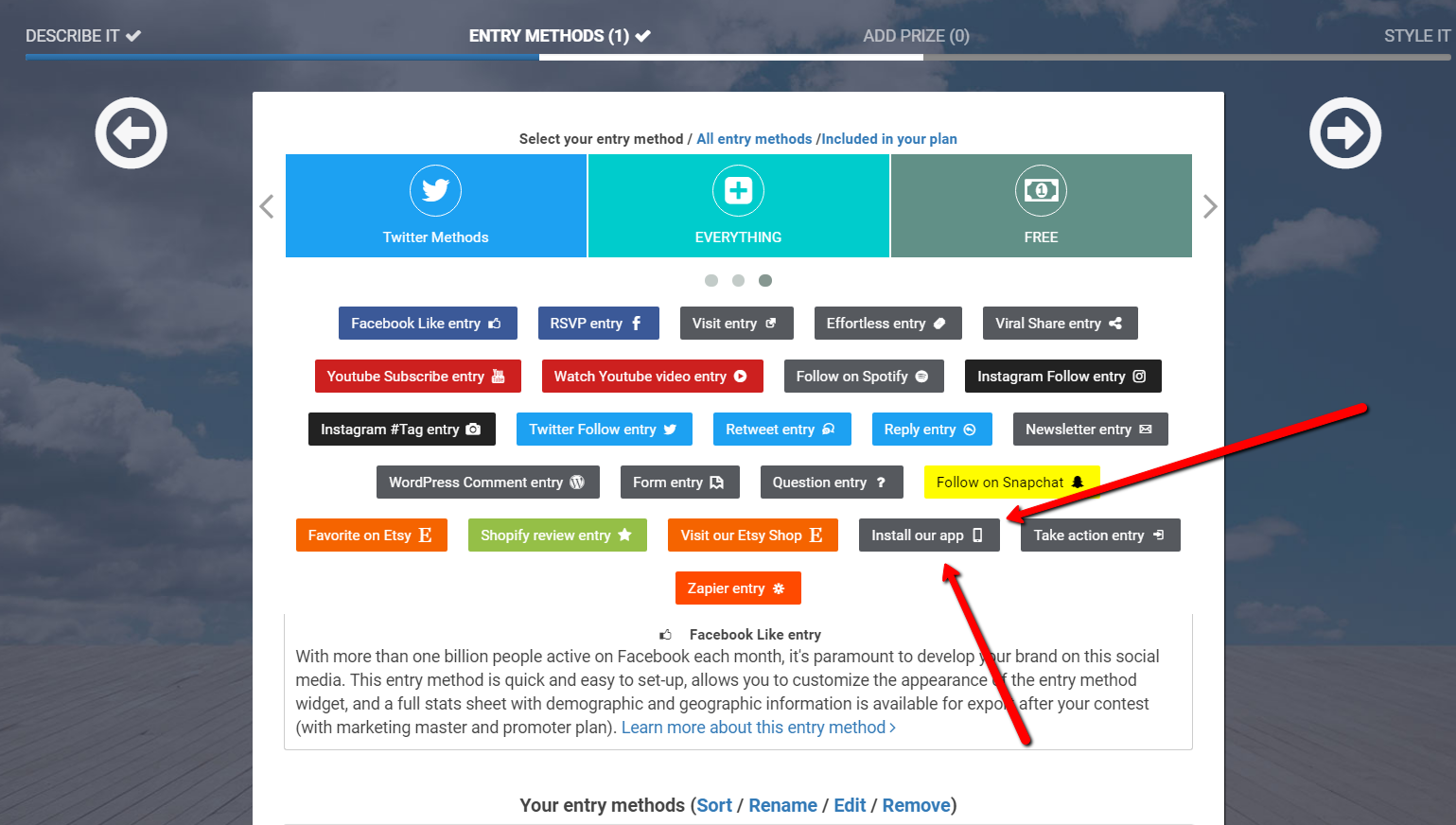This screenshot has width=1456, height=825.
Task: Click Sort for your entry methods
Action: (x=714, y=805)
